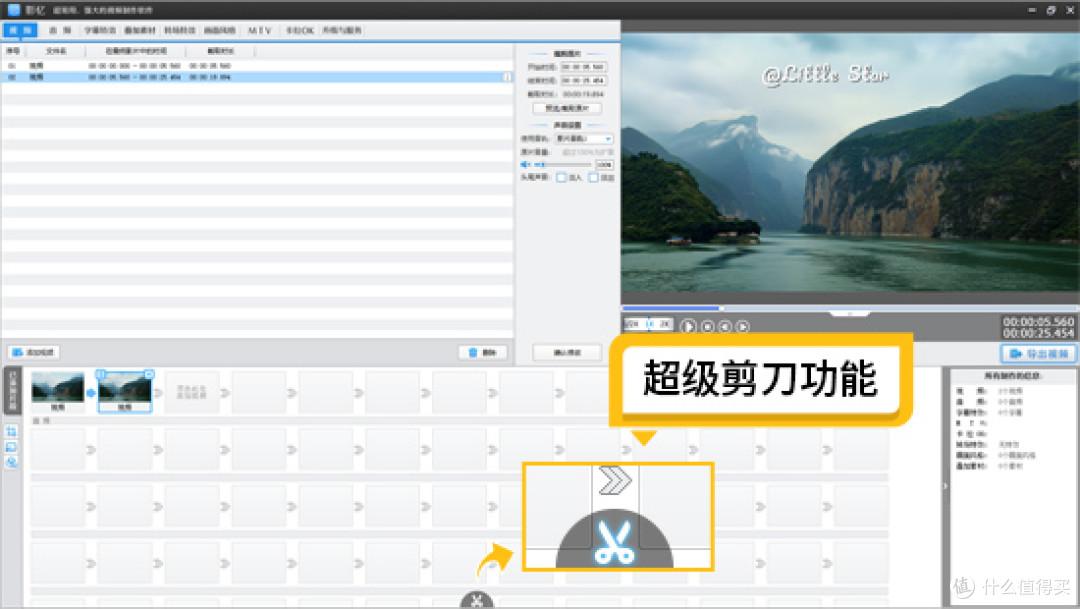Click the 确认修改 confirm changes button
This screenshot has height=609, width=1080.
(567, 352)
